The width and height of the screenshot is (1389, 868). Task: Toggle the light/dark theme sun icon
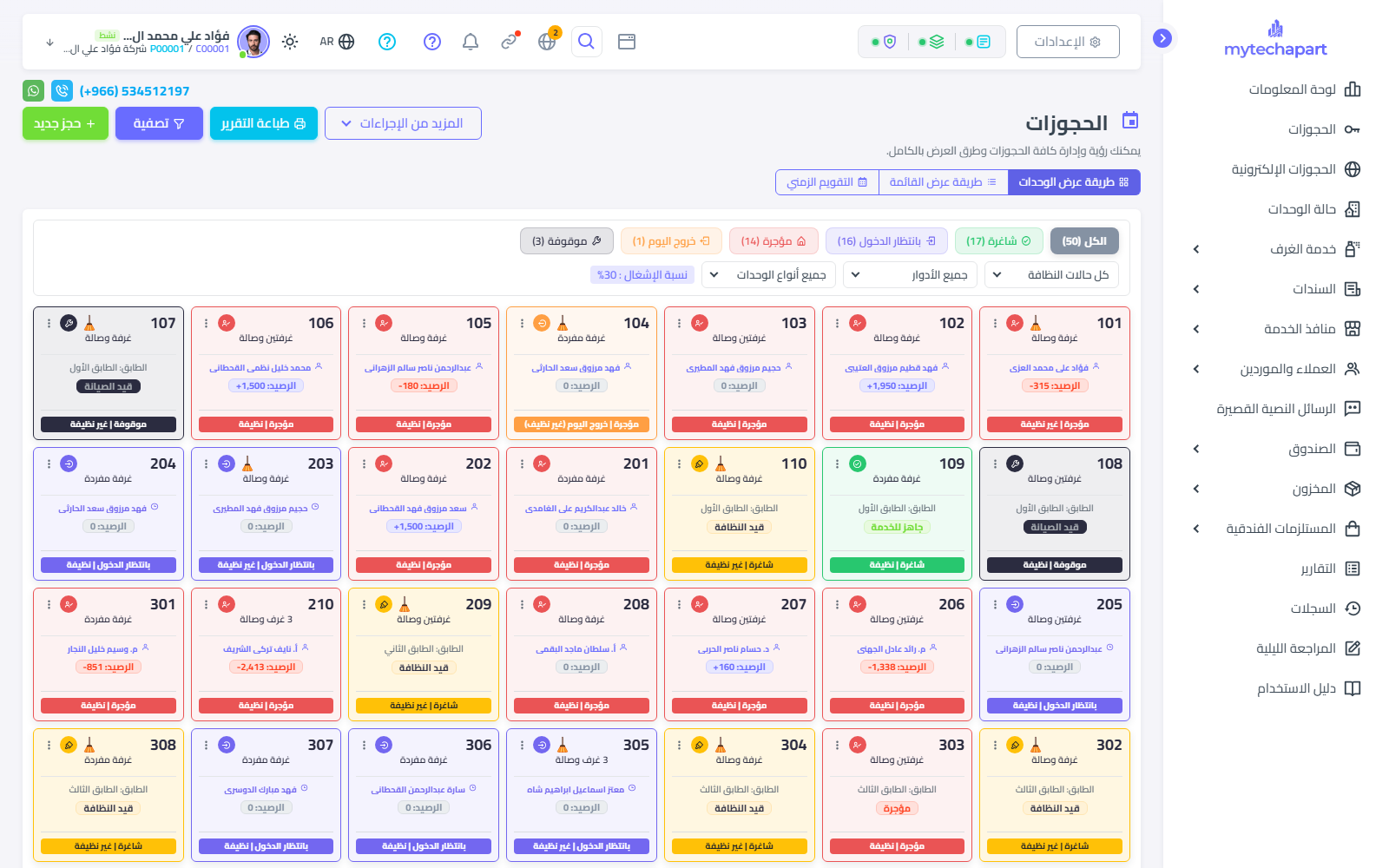coord(290,42)
